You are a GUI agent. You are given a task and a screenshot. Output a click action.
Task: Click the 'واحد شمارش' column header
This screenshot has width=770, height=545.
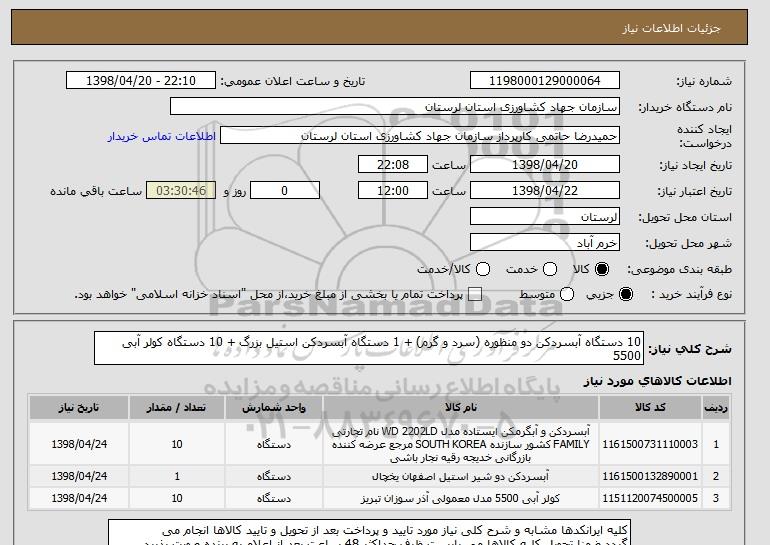[274, 408]
